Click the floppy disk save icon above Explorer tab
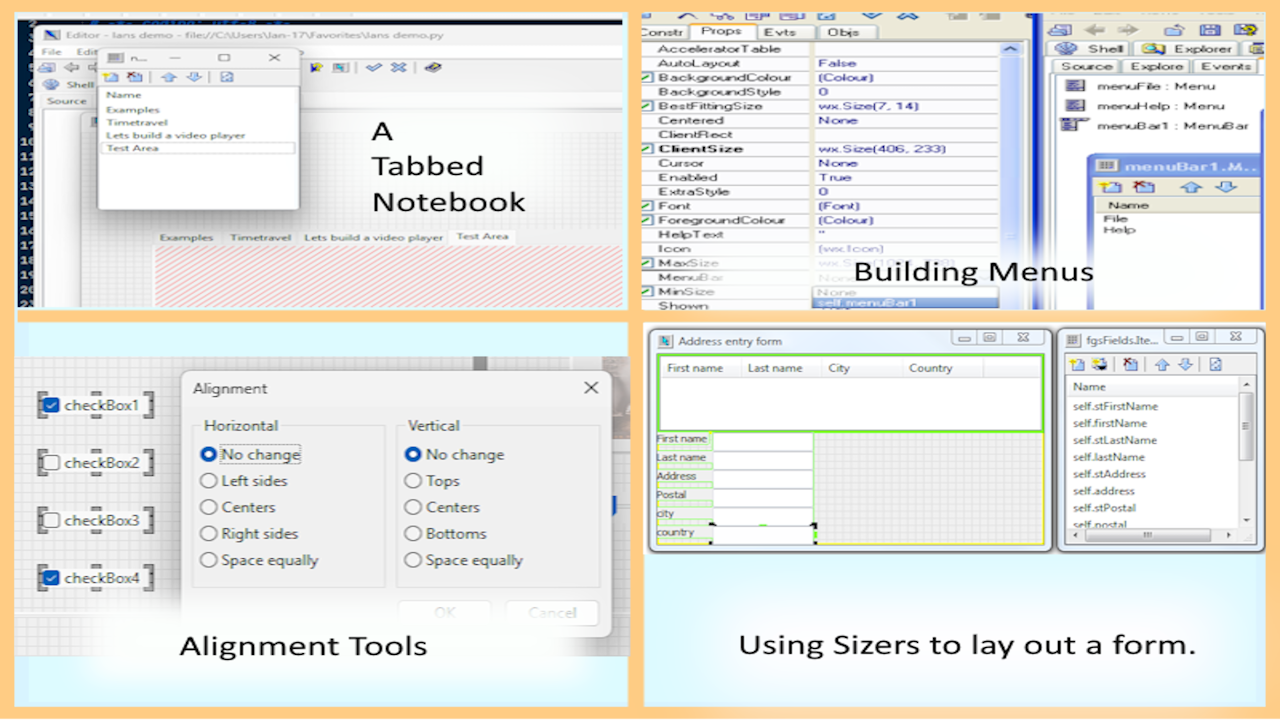The width and height of the screenshot is (1280, 720). click(x=1209, y=30)
